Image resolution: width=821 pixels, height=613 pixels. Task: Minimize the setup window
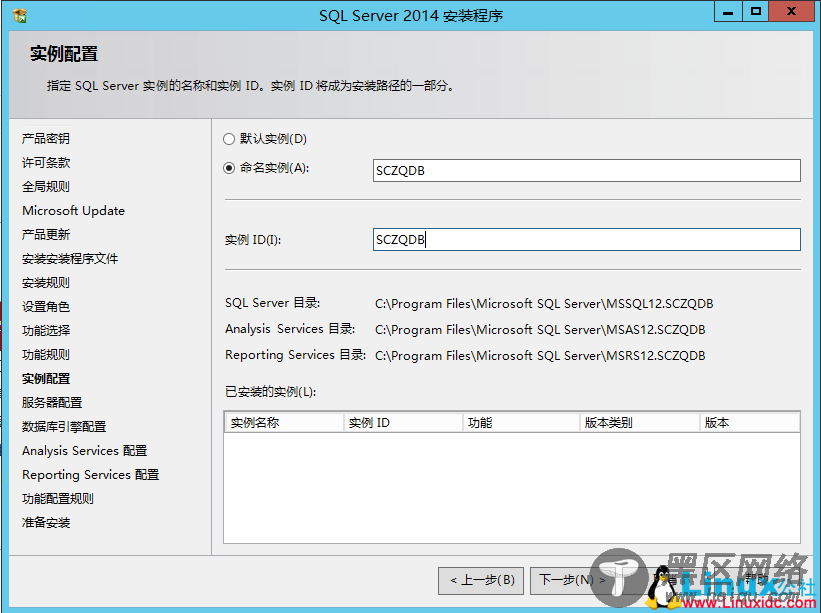coord(728,12)
